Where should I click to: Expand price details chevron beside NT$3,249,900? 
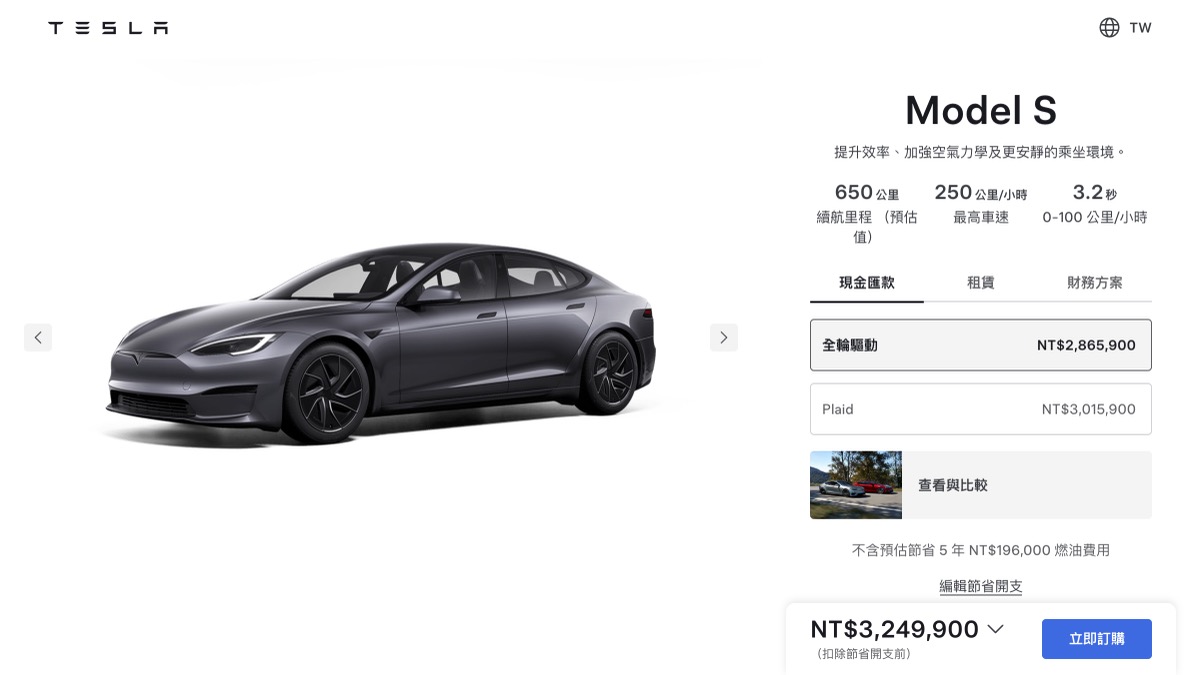coord(995,629)
